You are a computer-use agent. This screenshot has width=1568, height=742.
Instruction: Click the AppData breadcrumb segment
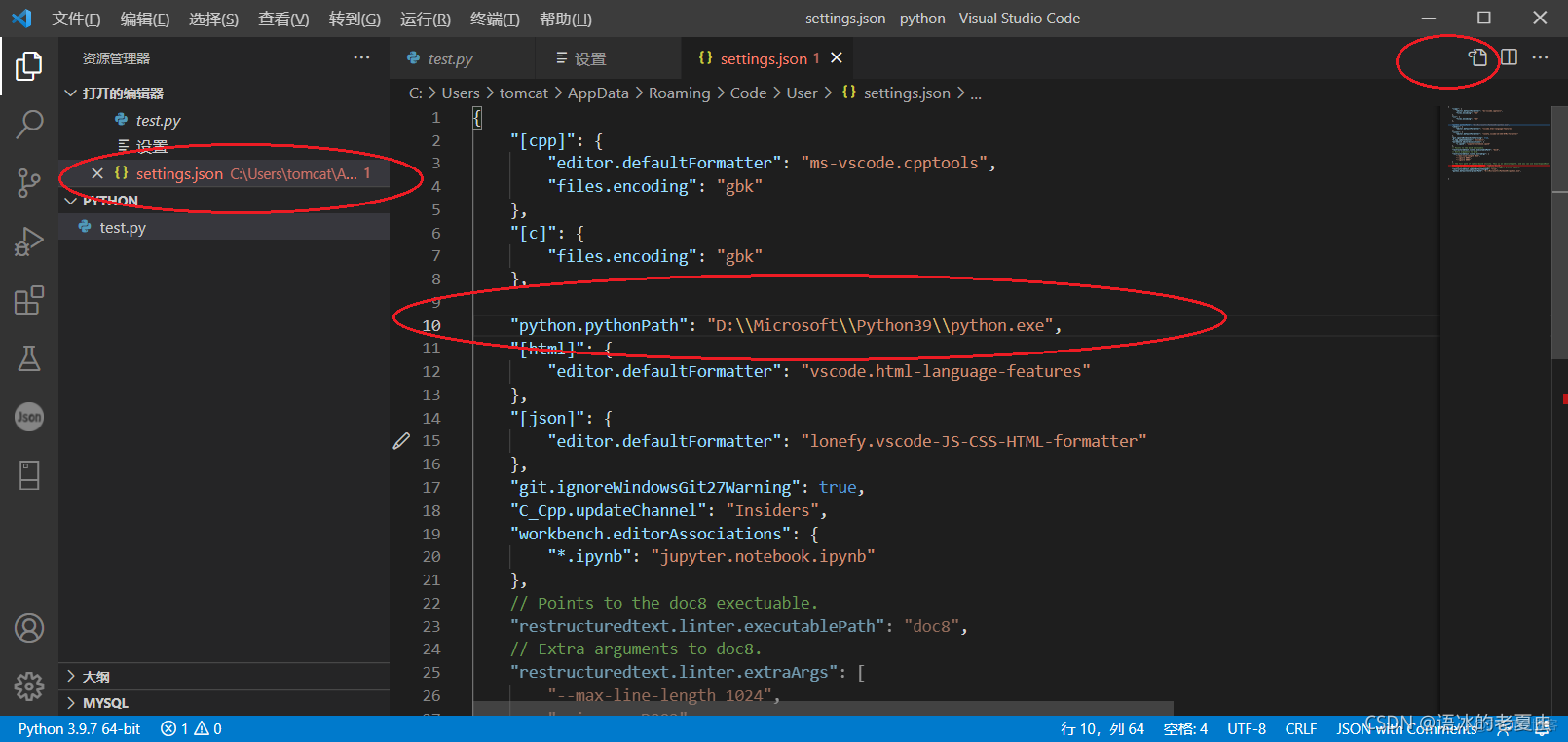[x=598, y=93]
